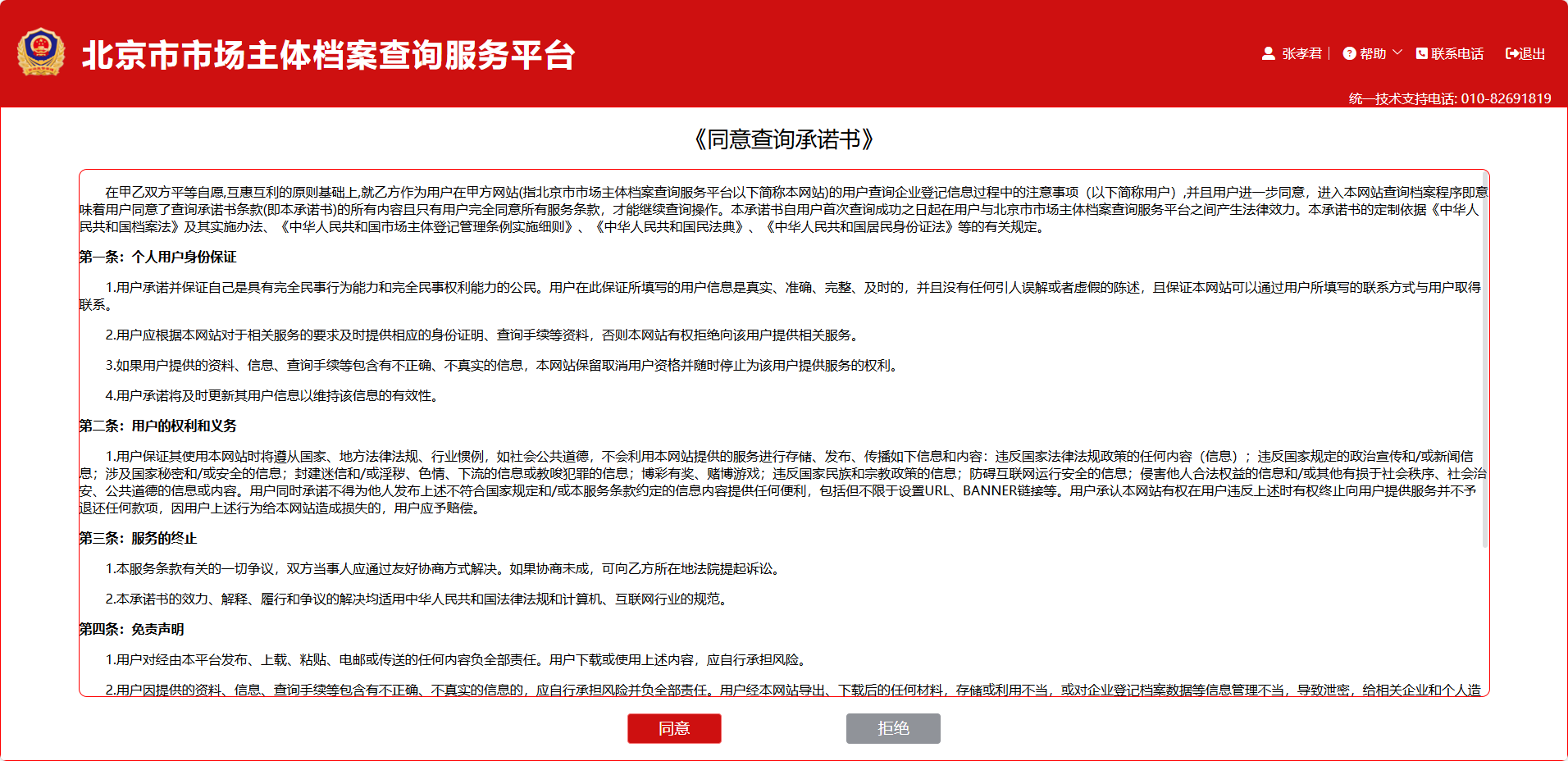Click the logout arrow icon beside 退出
This screenshot has height=761, width=1568.
[1511, 52]
